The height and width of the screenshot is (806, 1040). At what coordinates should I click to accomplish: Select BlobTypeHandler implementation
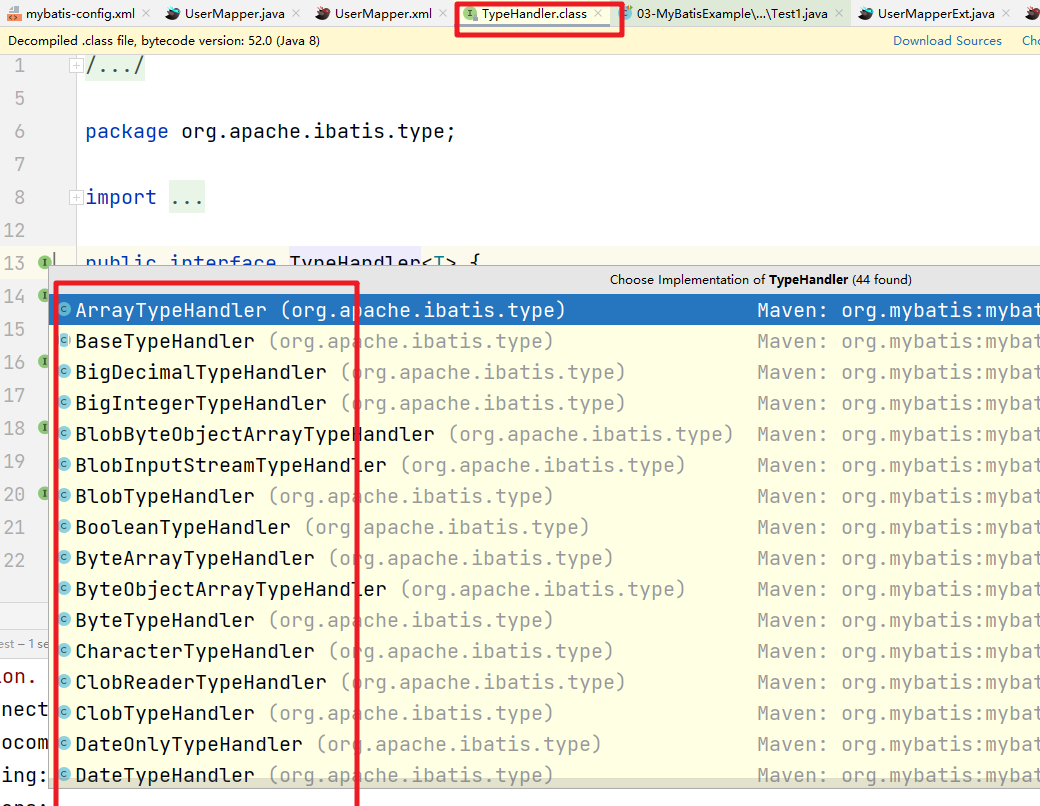545,496
